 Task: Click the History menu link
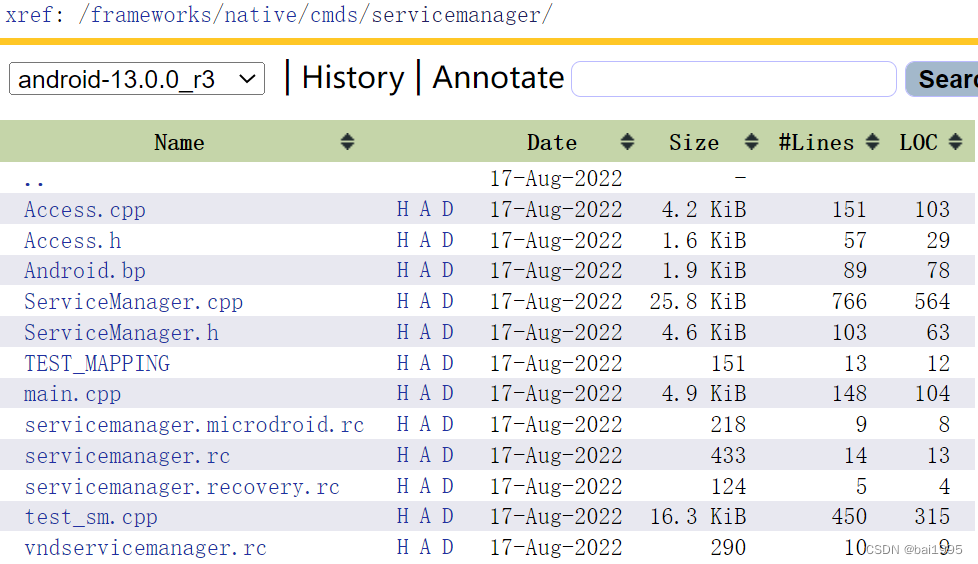coord(353,78)
